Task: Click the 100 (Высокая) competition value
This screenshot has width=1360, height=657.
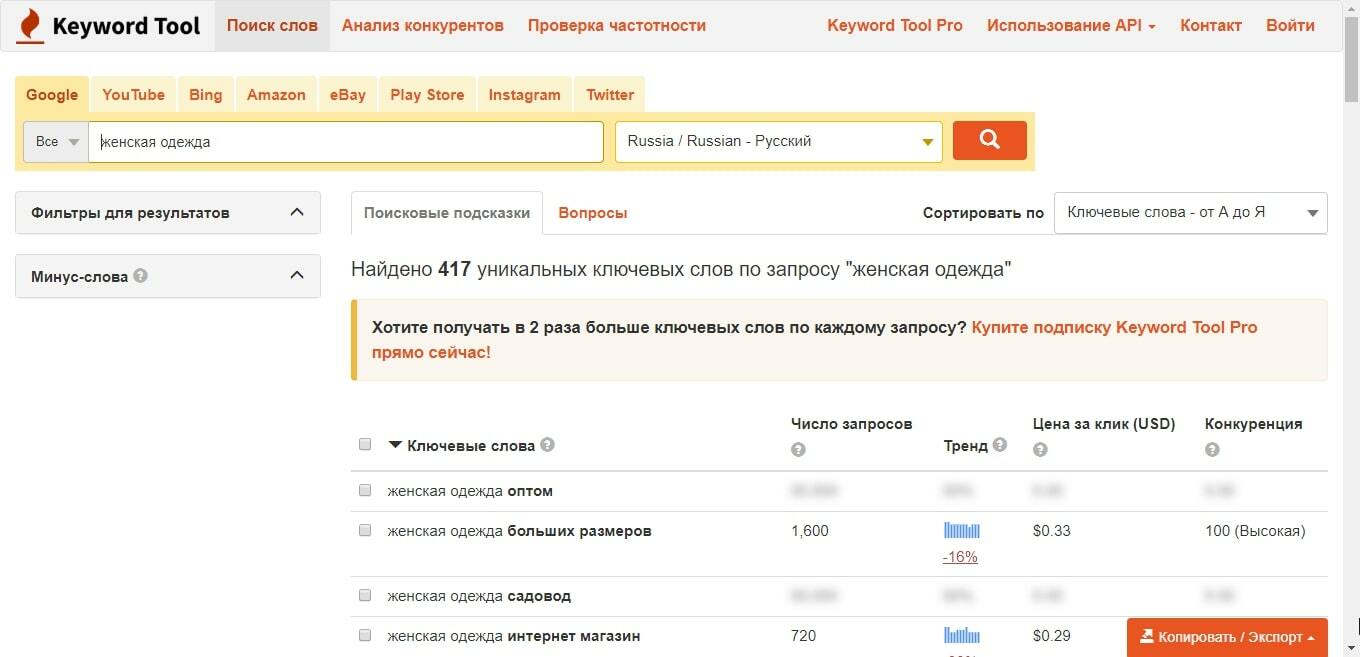Action: tap(1255, 531)
